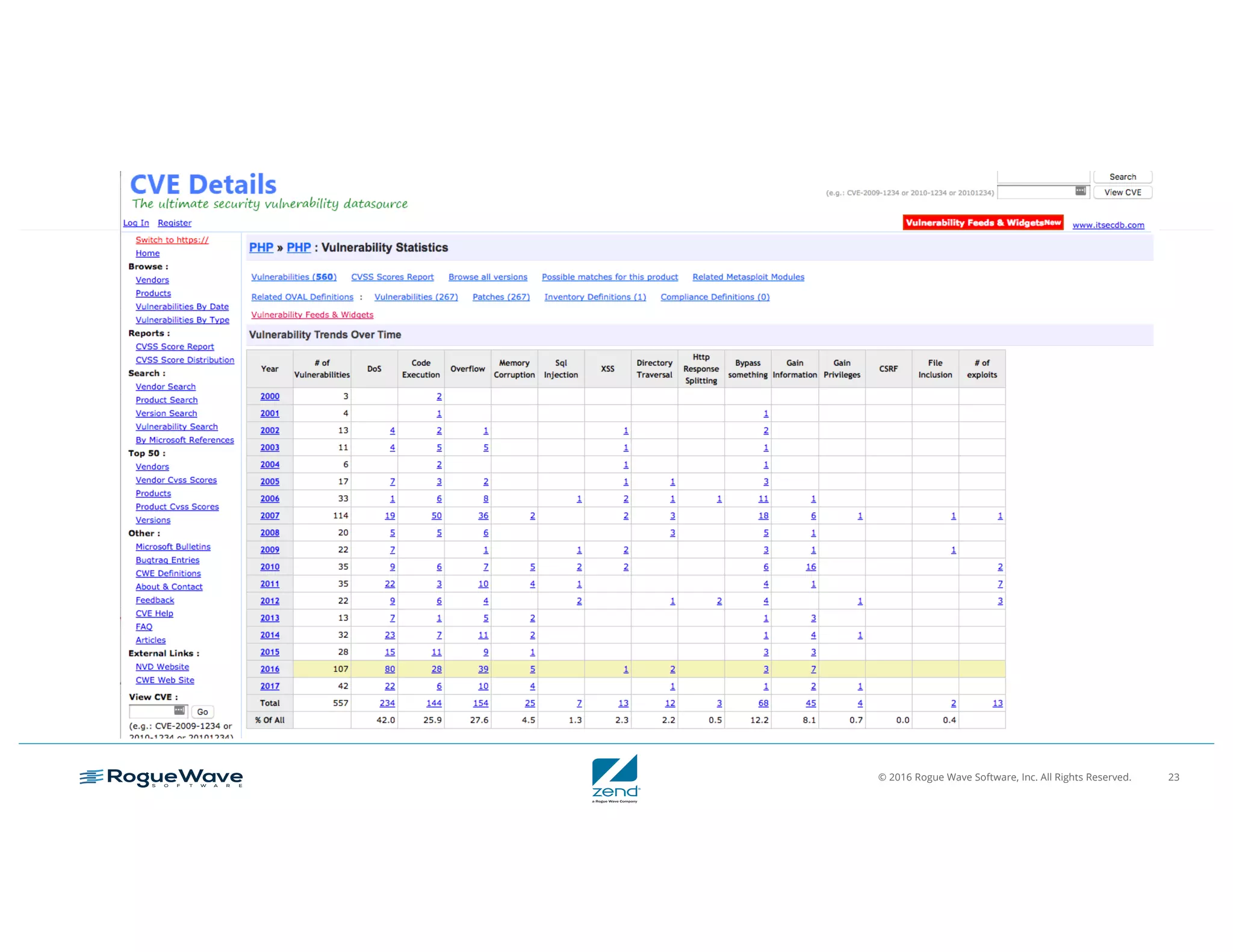
Task: Open Vendor Cvss Scores
Action: pyautogui.click(x=176, y=480)
